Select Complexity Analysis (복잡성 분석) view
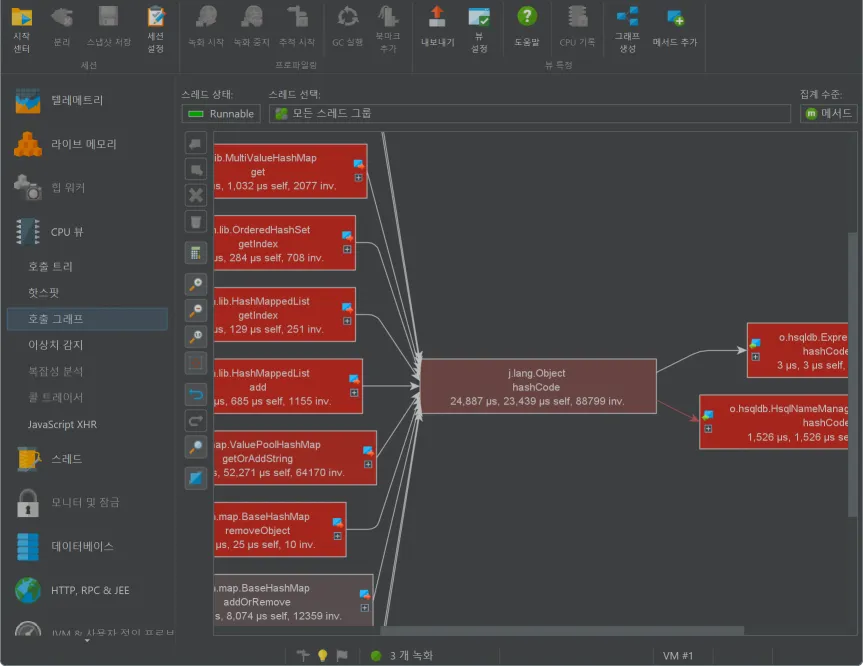 56,371
